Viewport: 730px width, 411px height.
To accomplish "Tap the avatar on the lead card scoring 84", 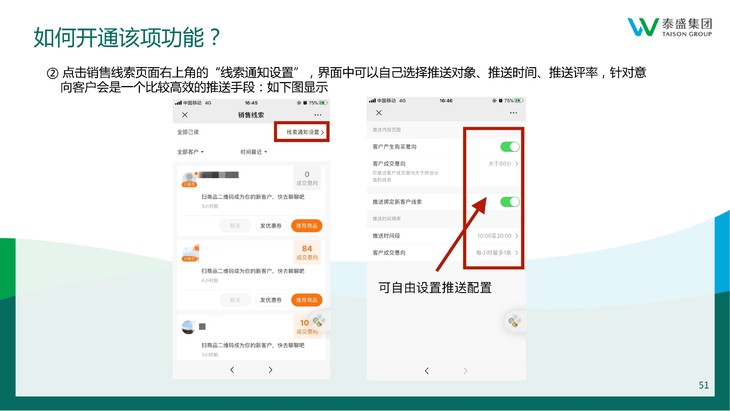I will [190, 254].
